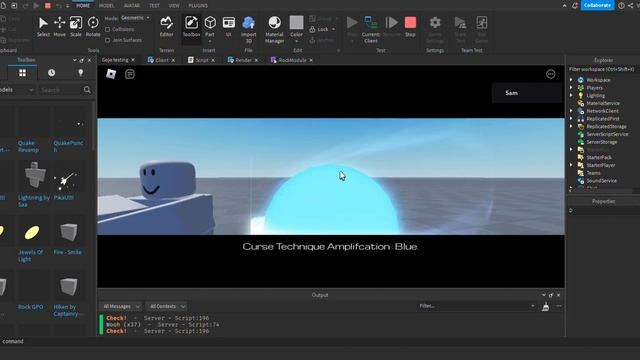Viewport: 640px width, 360px height.
Task: Toggle the Join Surfaces checkbox
Action: point(107,40)
